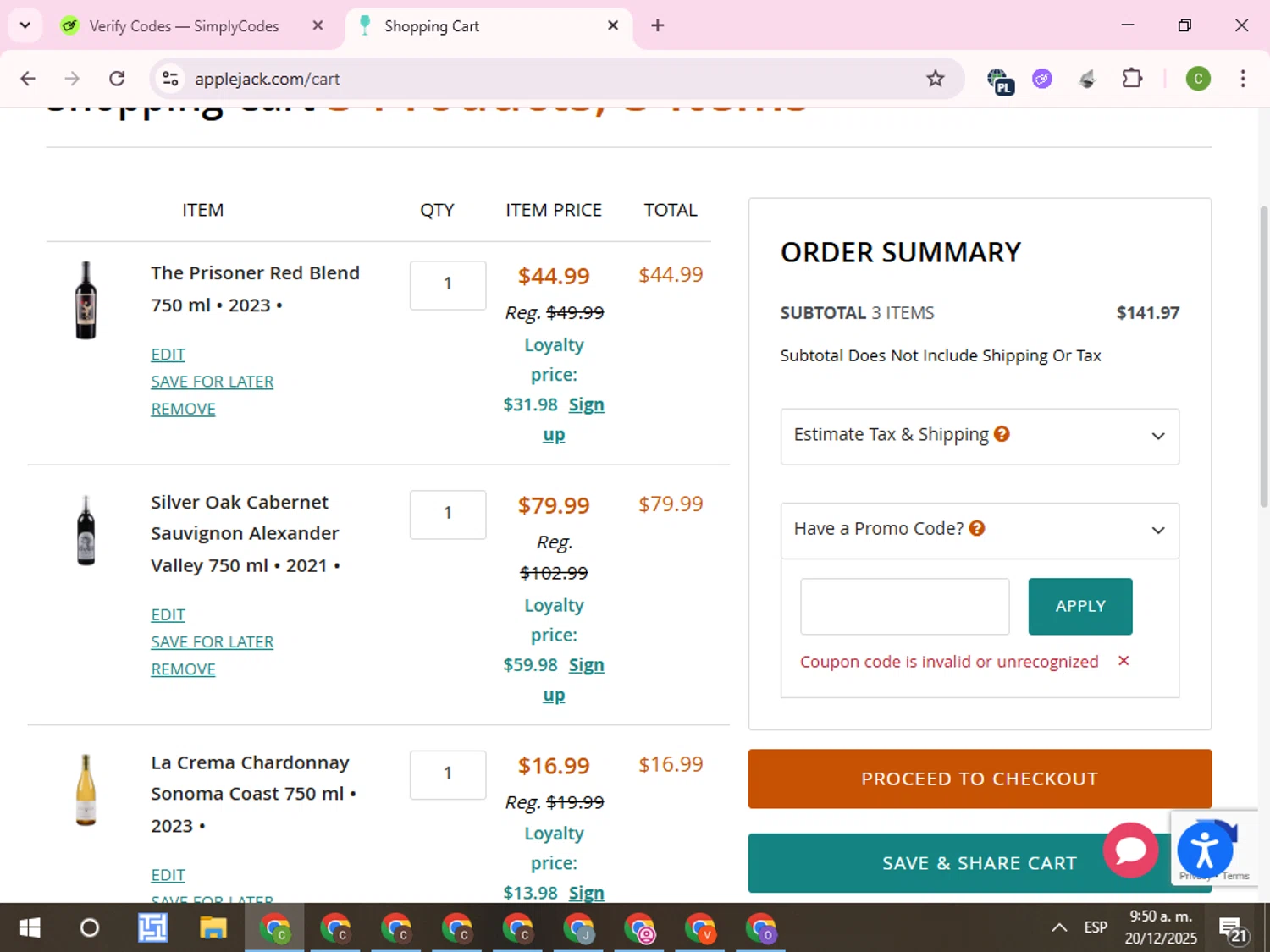Close the Shopping Cart tab
The height and width of the screenshot is (952, 1270).
click(x=613, y=25)
